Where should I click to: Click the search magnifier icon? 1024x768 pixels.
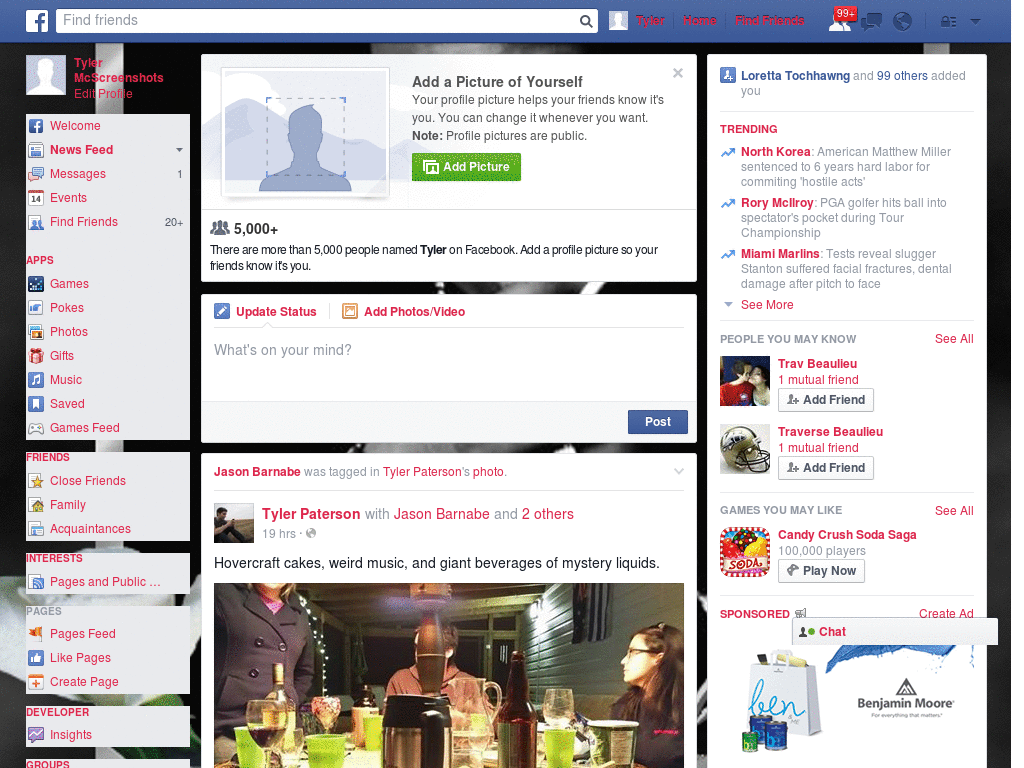point(586,21)
